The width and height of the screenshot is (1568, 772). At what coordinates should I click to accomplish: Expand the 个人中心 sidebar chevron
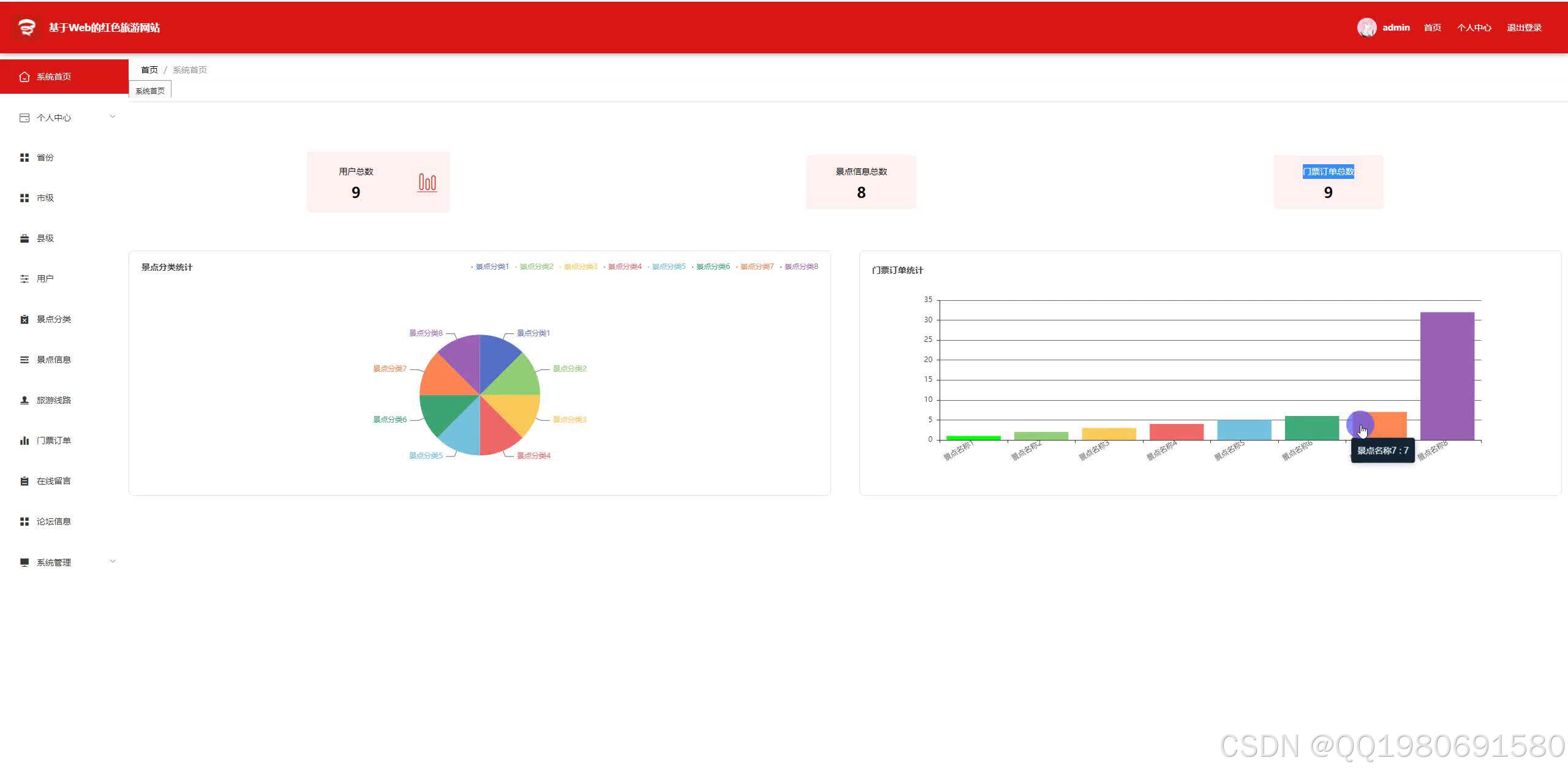(112, 116)
